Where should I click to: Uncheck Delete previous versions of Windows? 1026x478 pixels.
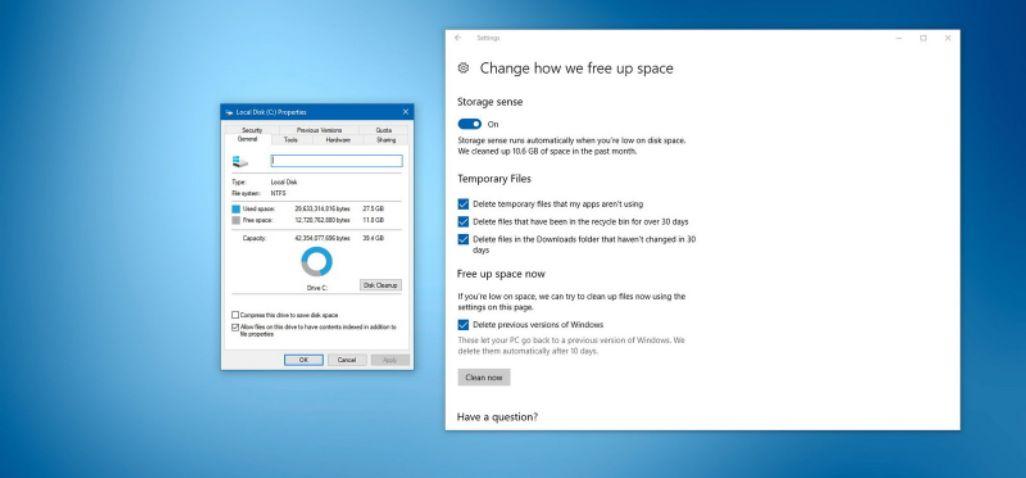(x=463, y=325)
